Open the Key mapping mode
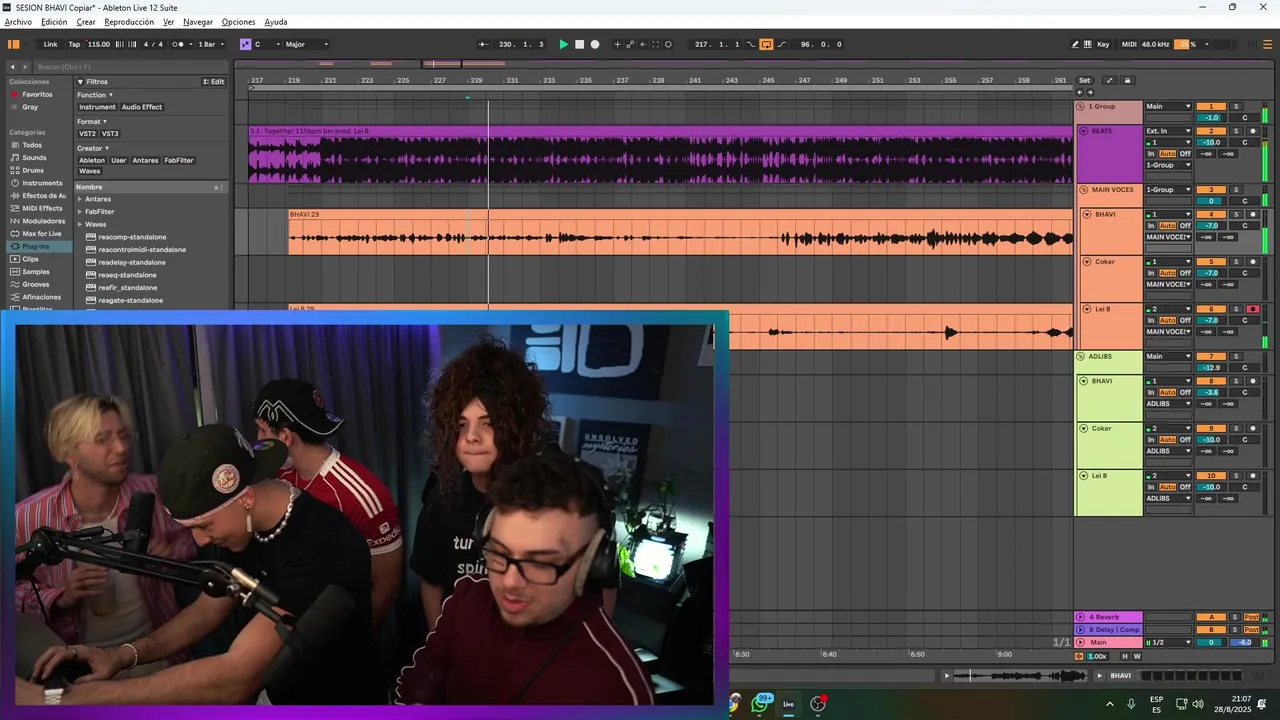 pos(1103,44)
